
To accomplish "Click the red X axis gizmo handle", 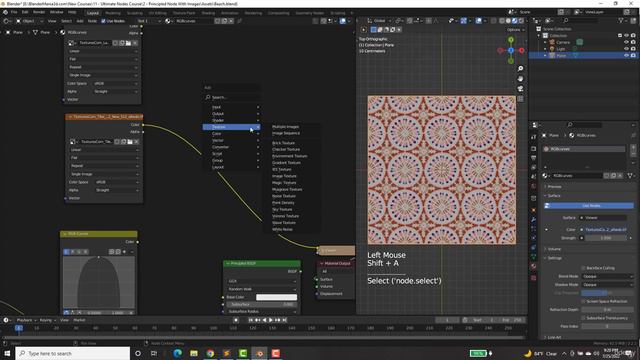I will tap(521, 50).
